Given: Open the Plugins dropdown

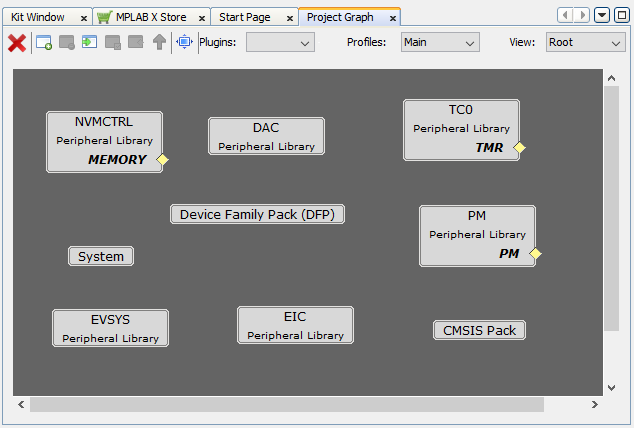Looking at the screenshot, I should click(x=280, y=43).
